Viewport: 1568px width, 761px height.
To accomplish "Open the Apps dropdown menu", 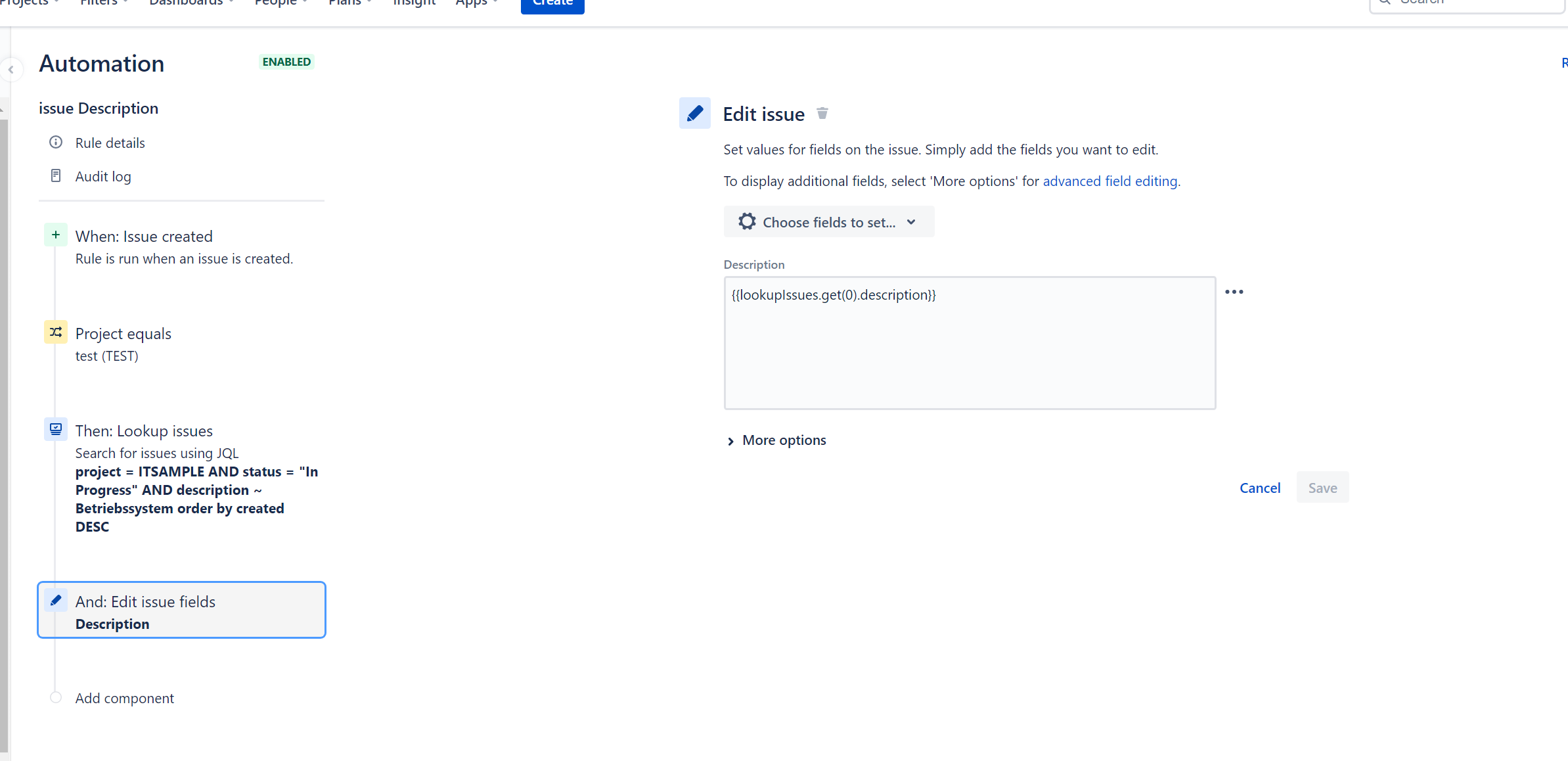I will click(476, 3).
